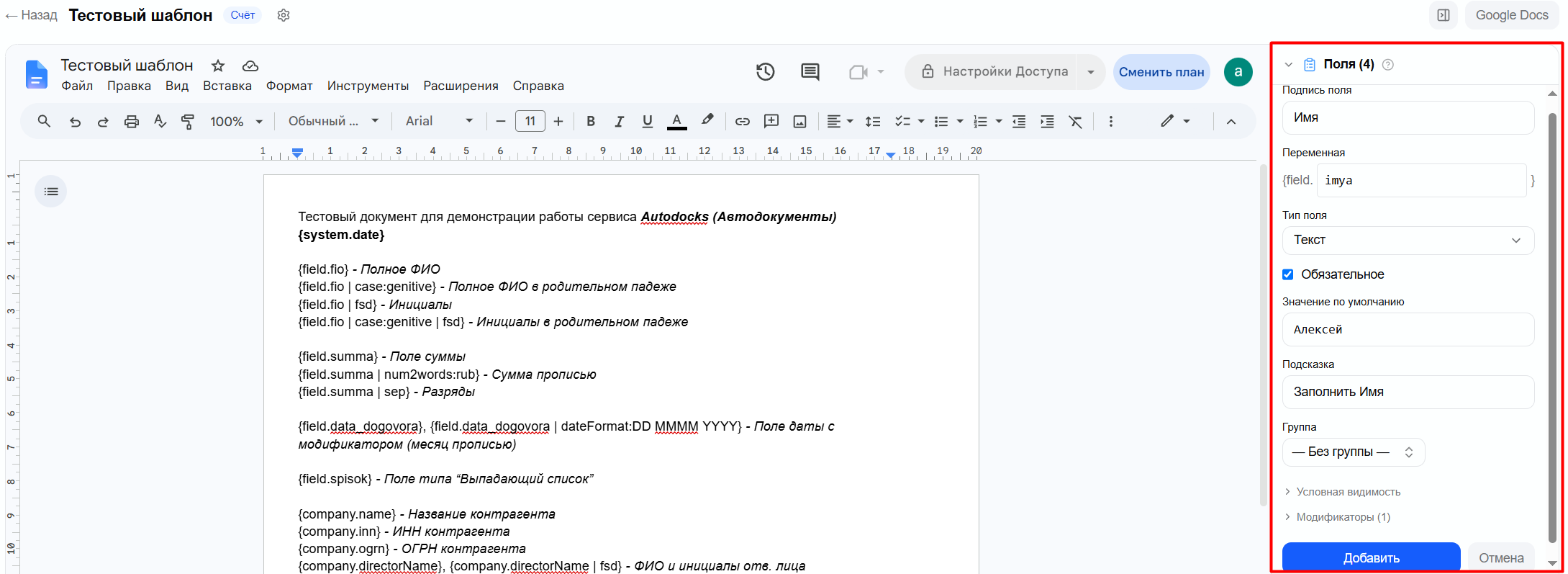This screenshot has height=574, width=1568.
Task: Open the Вид menu
Action: tap(177, 86)
